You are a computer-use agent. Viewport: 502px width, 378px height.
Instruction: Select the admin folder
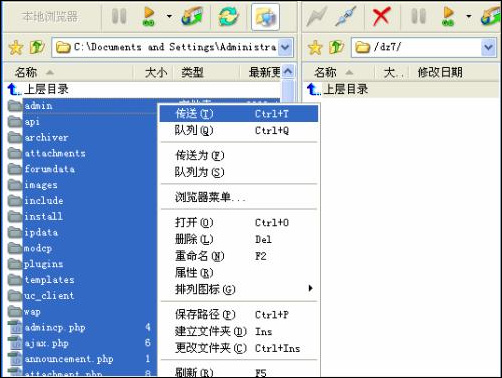(x=38, y=106)
